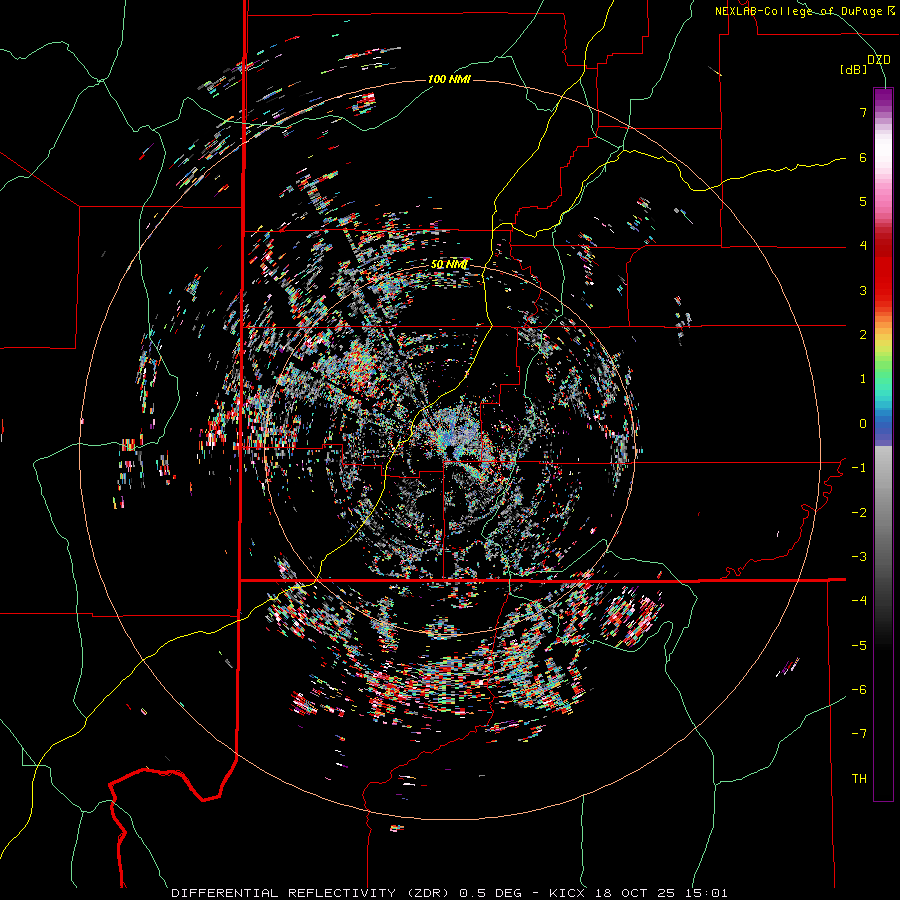
Task: Click the DZD legend title
Action: [x=879, y=60]
